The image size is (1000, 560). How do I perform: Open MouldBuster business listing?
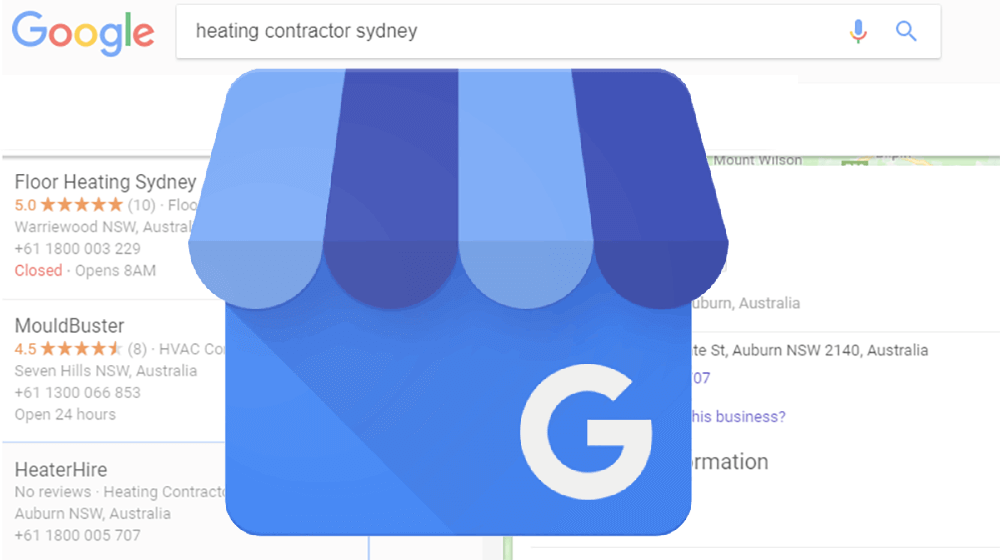pos(70,326)
